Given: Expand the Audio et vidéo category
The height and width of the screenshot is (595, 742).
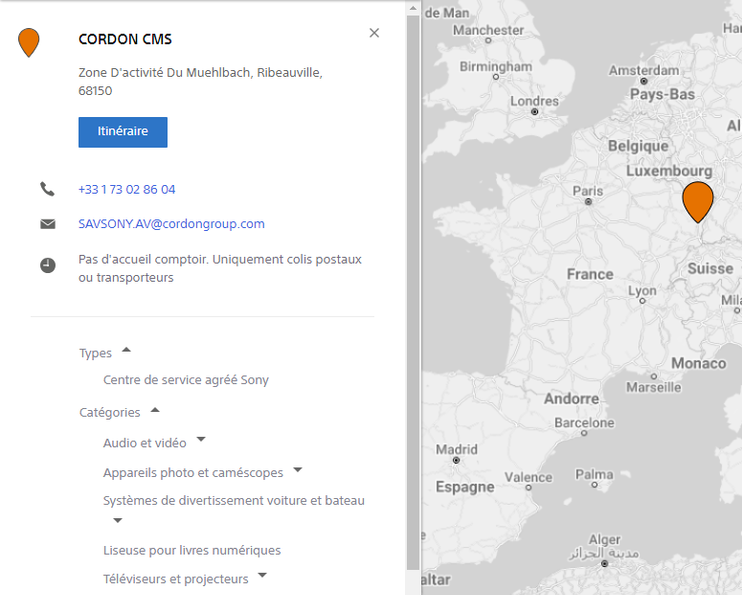Looking at the screenshot, I should 201,440.
